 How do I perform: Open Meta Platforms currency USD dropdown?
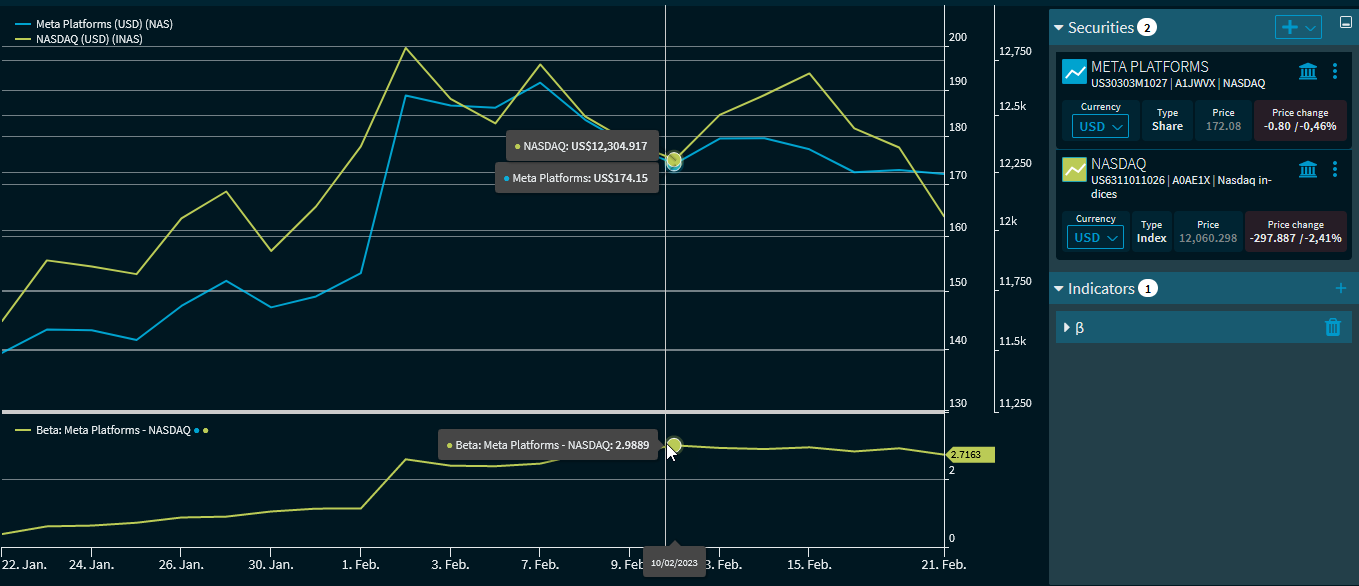coord(1100,126)
